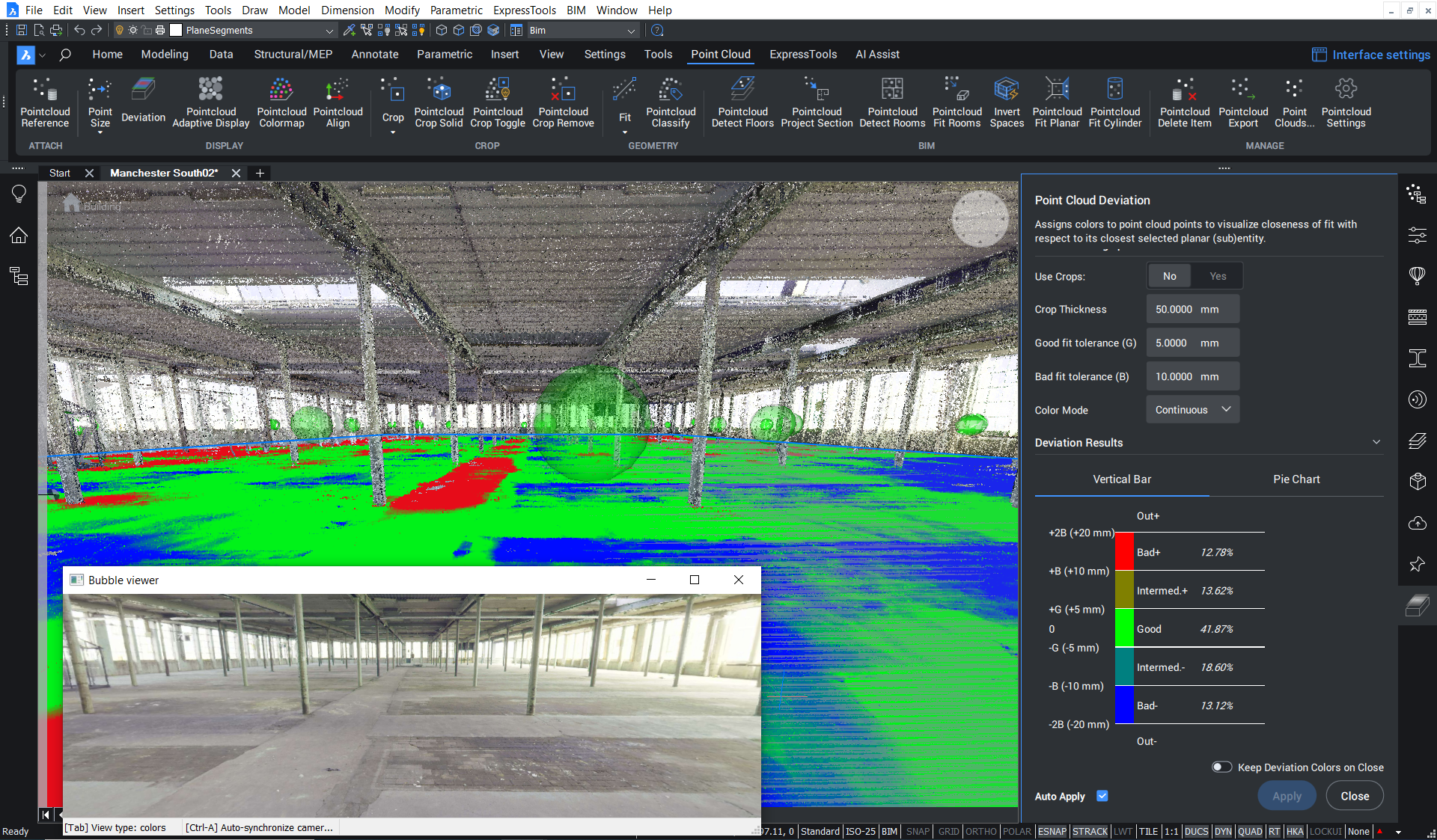Select the Pointcloud Reference tool
Viewport: 1437px width, 840px height.
click(x=45, y=102)
